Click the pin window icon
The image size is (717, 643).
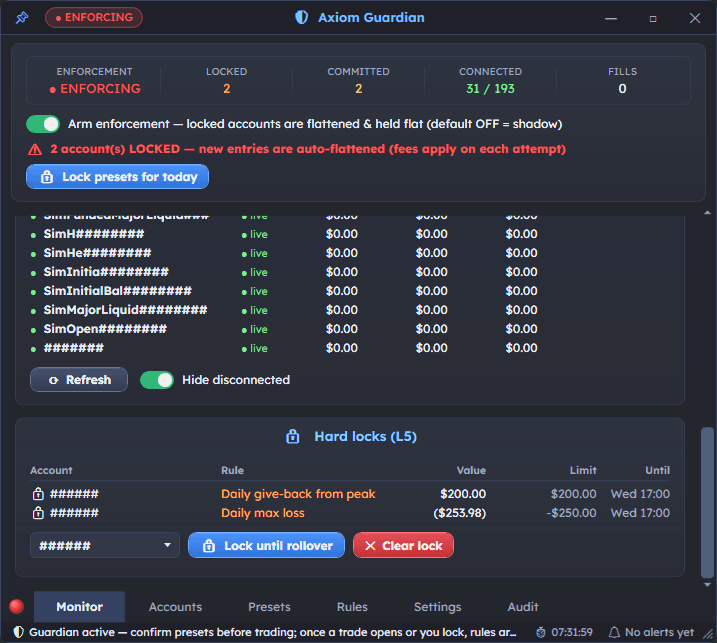tap(21, 18)
